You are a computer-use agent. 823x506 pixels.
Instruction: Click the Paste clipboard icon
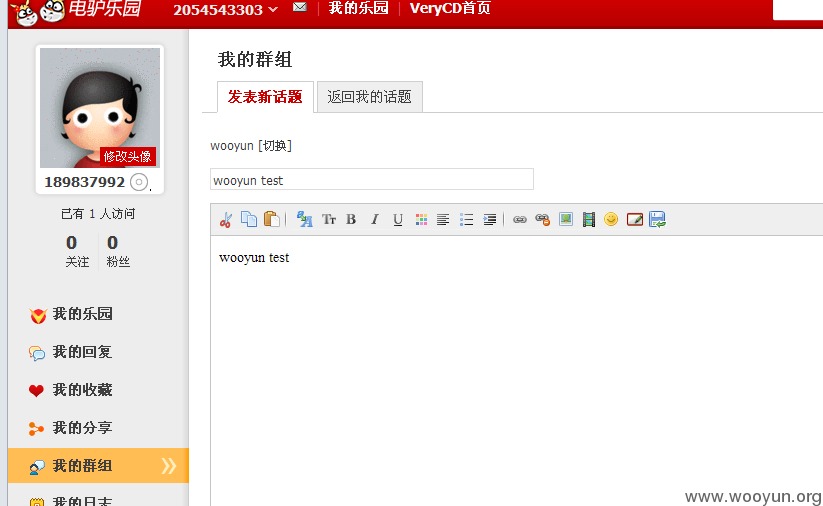(271, 219)
